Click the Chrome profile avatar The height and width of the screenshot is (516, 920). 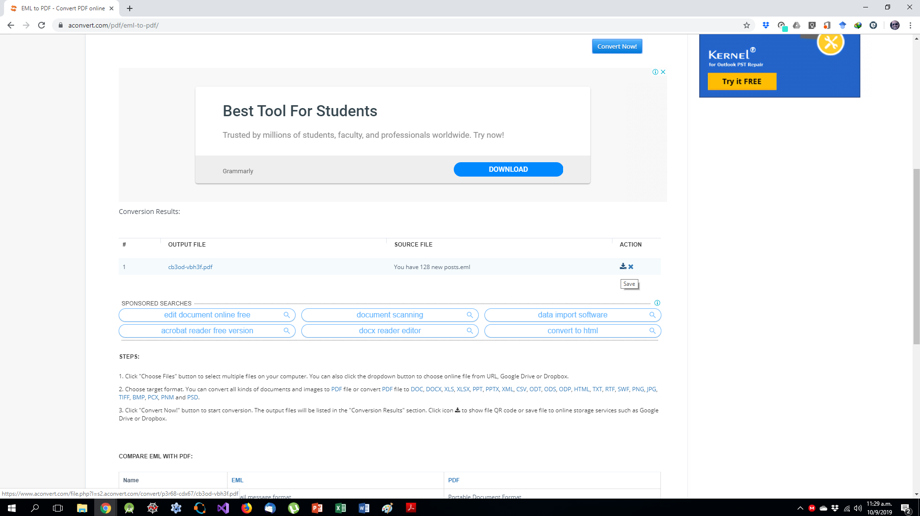pyautogui.click(x=895, y=25)
